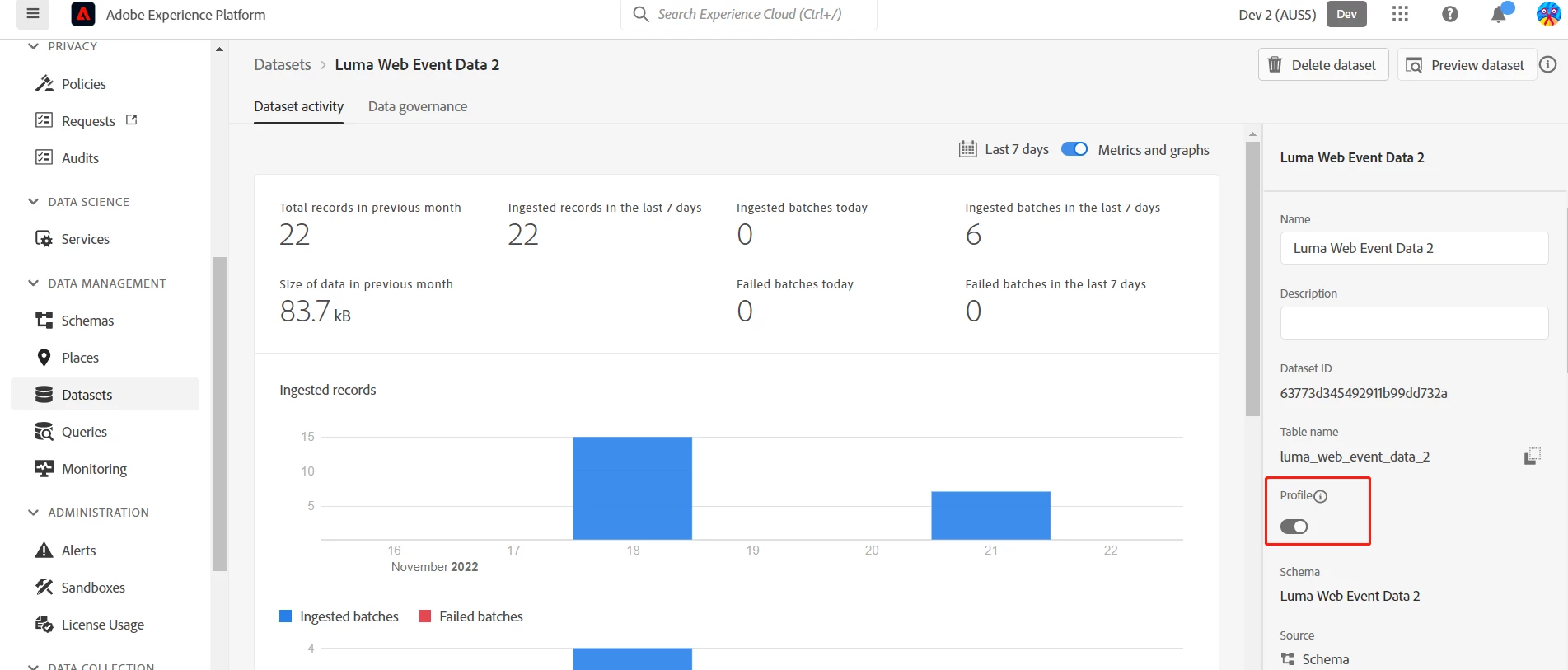Click the info icon next to Profile

(x=1321, y=496)
